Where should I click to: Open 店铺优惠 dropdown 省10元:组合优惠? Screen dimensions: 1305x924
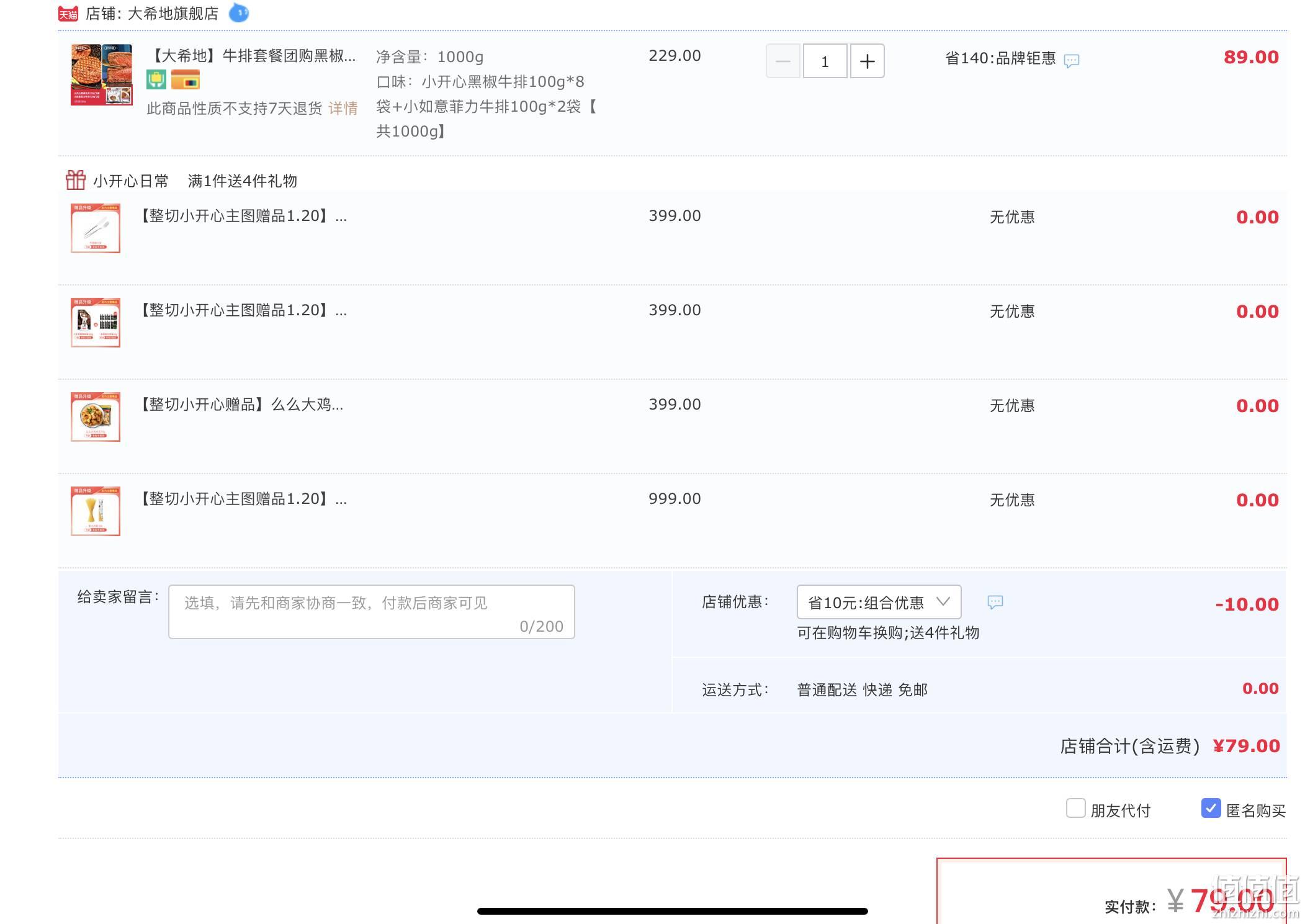pos(879,602)
